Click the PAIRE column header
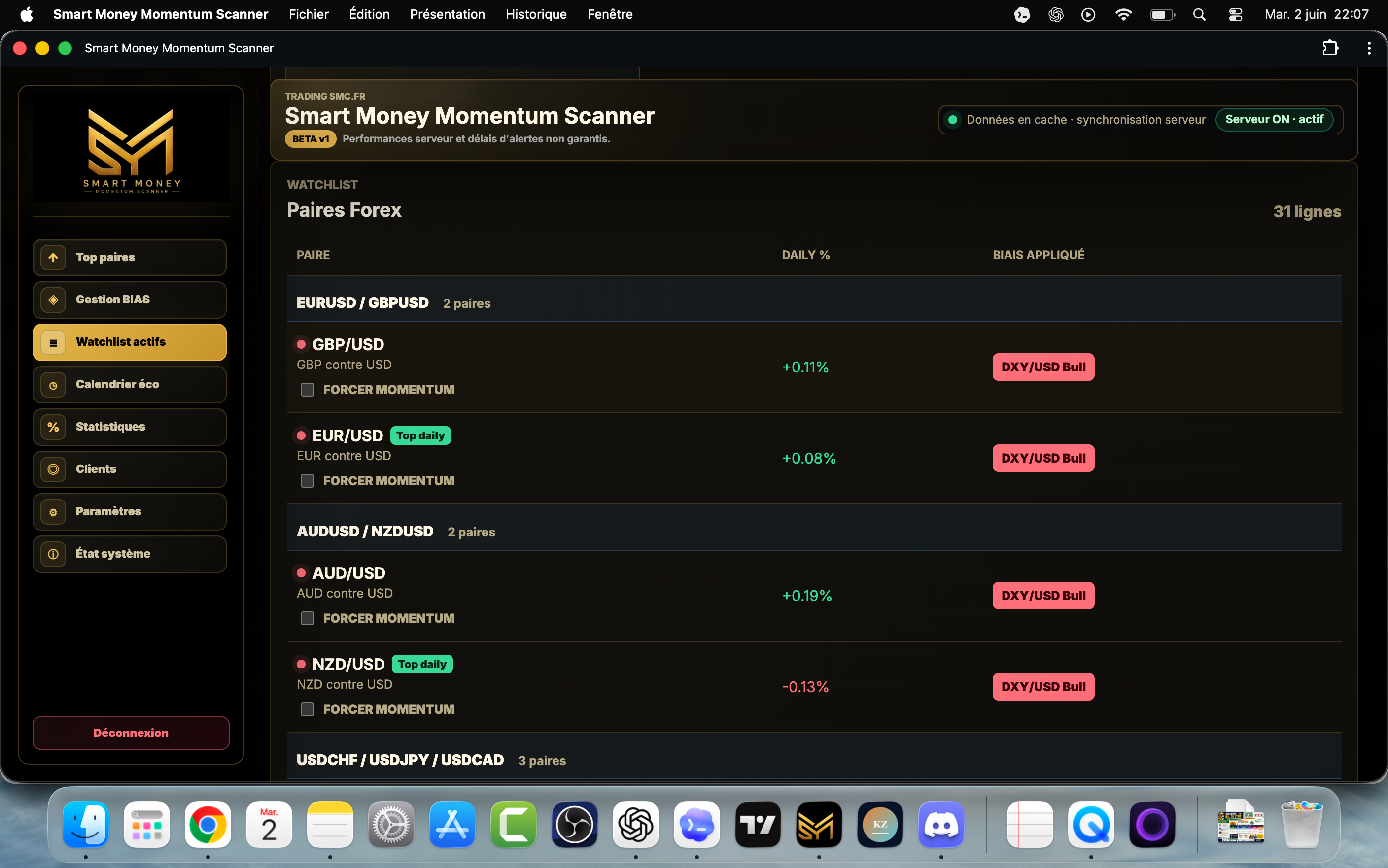The height and width of the screenshot is (868, 1388). (x=313, y=255)
